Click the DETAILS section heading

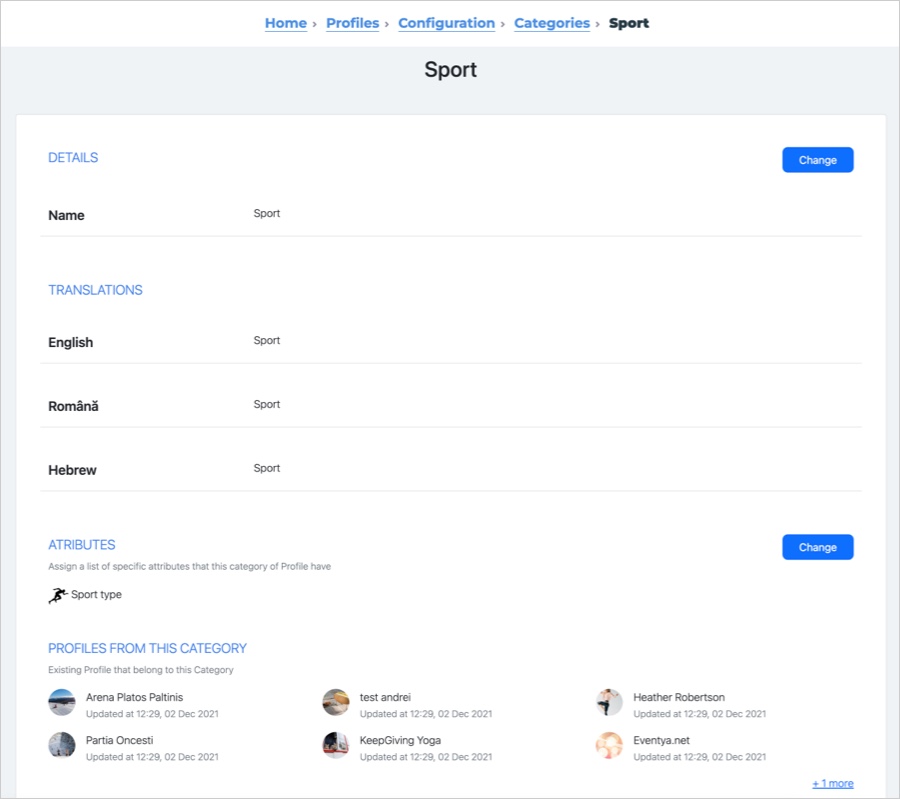(73, 158)
